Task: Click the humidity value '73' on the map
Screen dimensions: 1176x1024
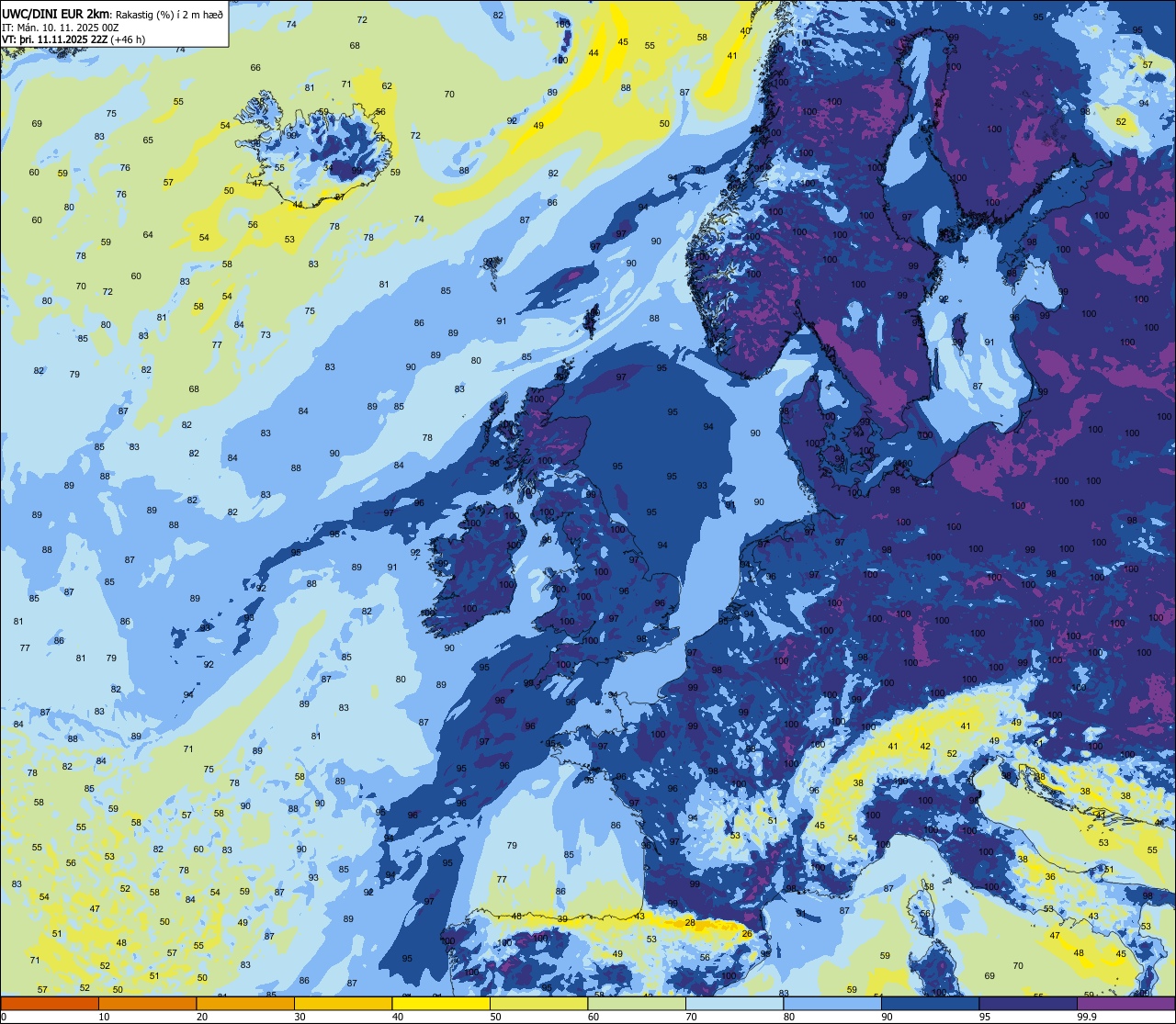Action: pyautogui.click(x=266, y=335)
